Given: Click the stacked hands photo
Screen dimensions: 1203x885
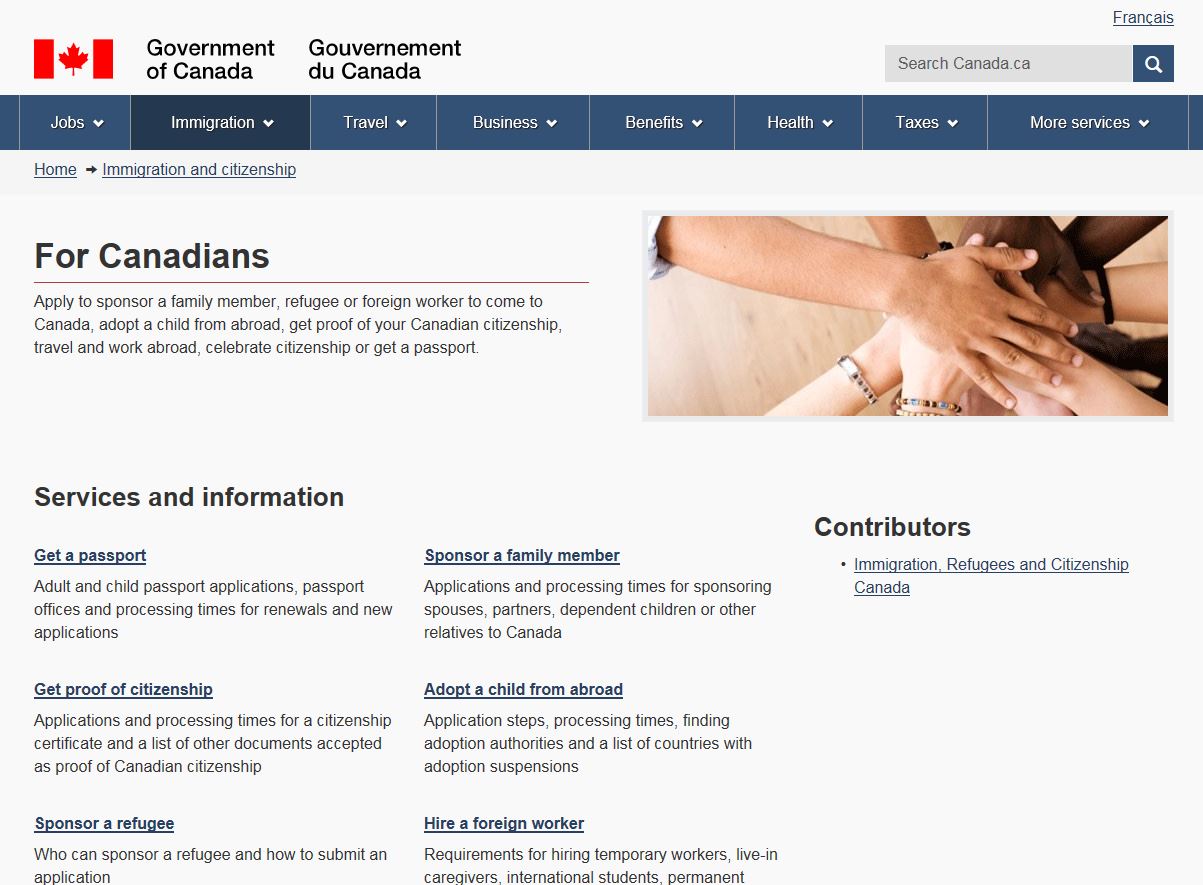Looking at the screenshot, I should point(908,316).
